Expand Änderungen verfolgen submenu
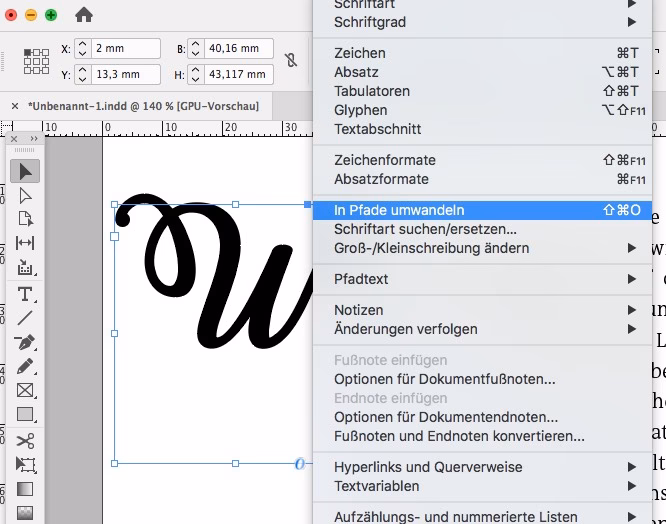The height and width of the screenshot is (524, 666). pos(483,329)
